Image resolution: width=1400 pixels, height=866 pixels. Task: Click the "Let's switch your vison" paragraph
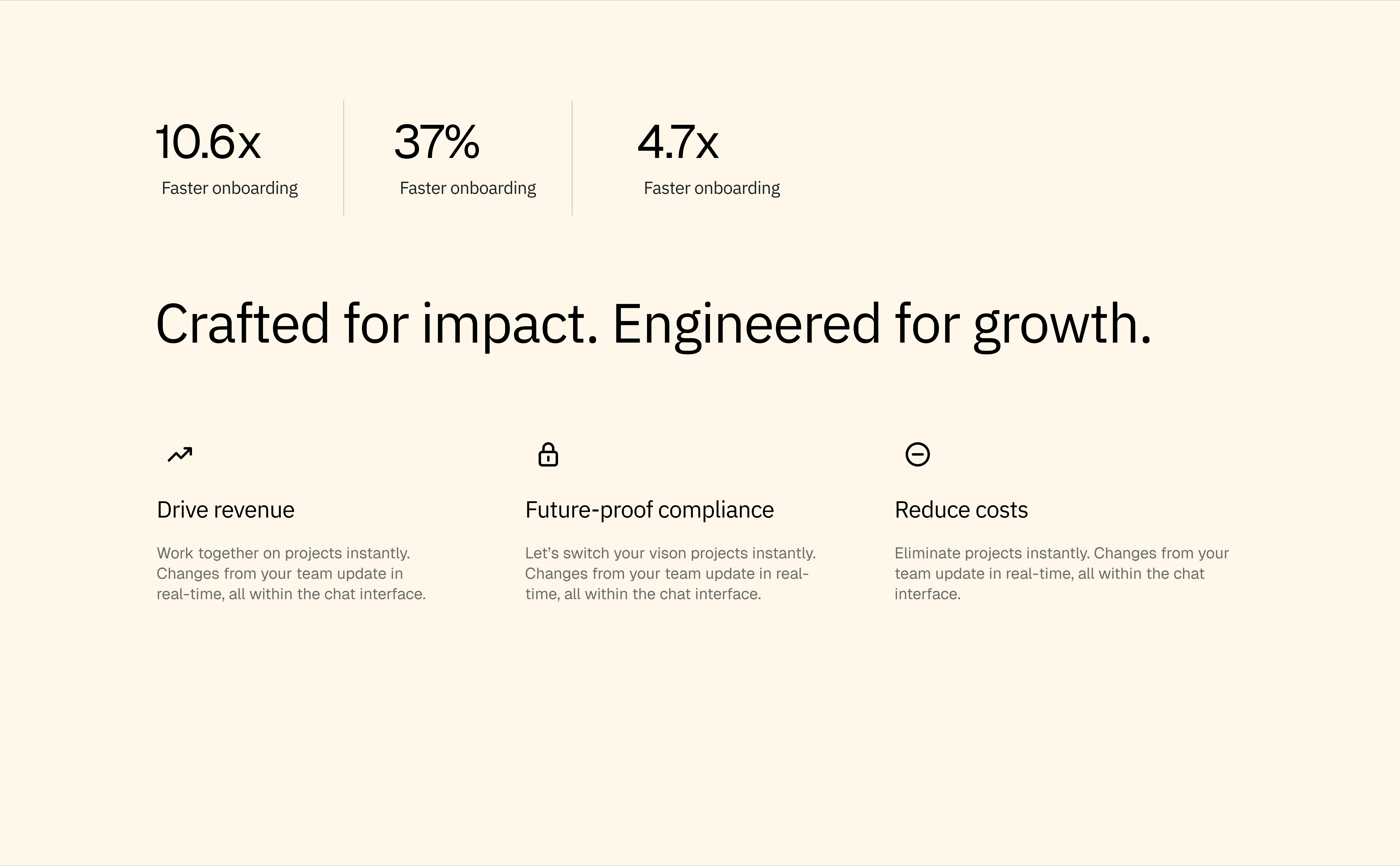tap(670, 573)
